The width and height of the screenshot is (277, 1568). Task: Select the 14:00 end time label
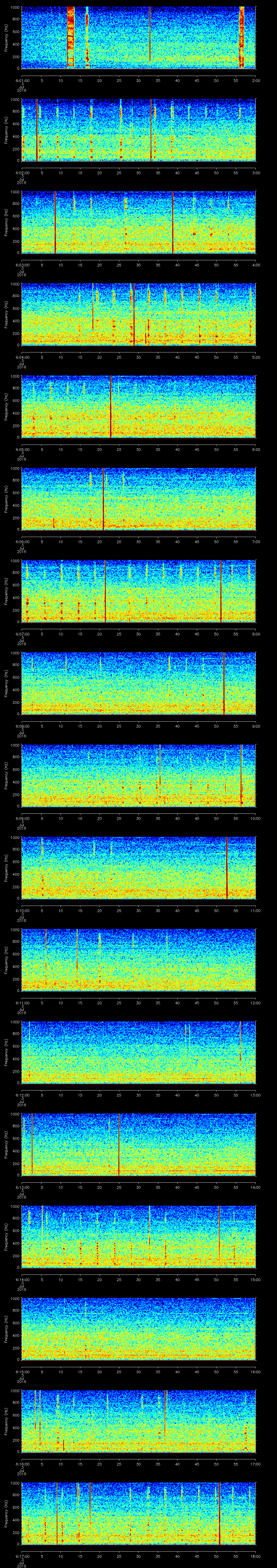[255, 1187]
